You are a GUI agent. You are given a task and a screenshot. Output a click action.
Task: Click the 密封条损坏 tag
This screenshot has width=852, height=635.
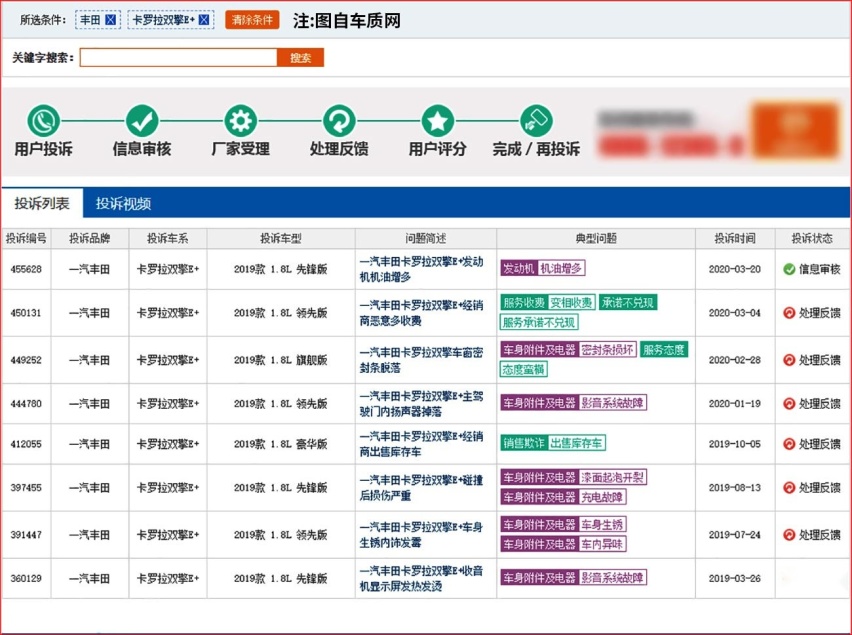click(x=607, y=349)
